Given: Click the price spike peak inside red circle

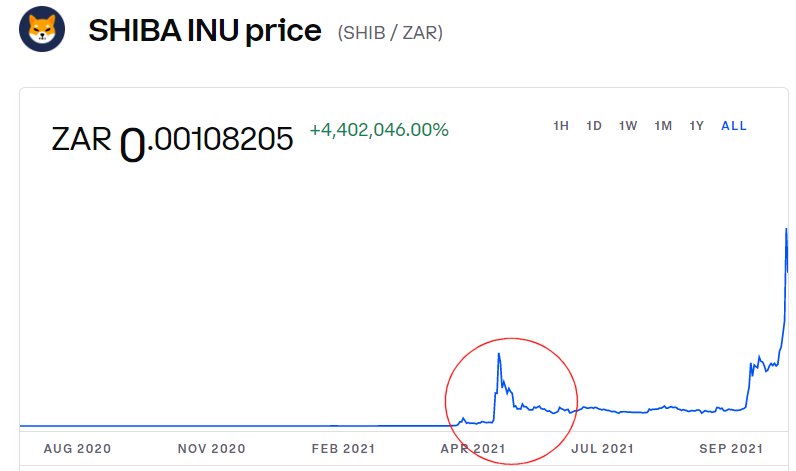Looking at the screenshot, I should 498,354.
